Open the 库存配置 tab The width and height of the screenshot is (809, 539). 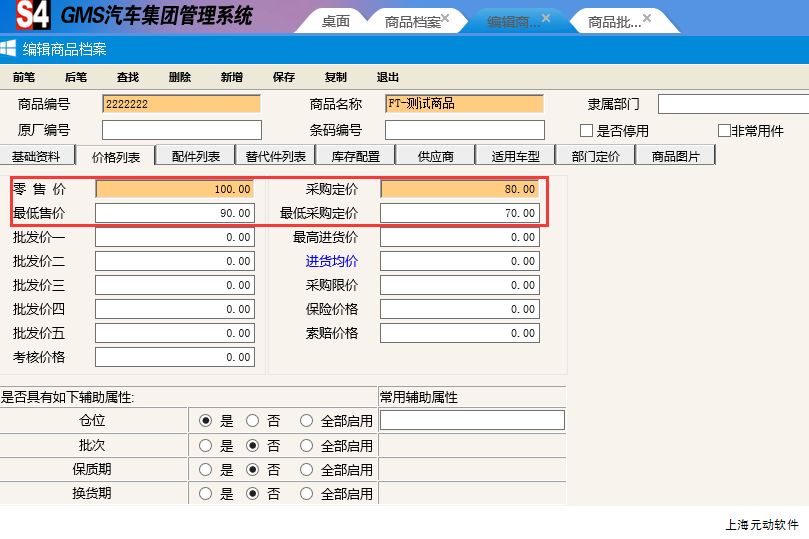[355, 156]
